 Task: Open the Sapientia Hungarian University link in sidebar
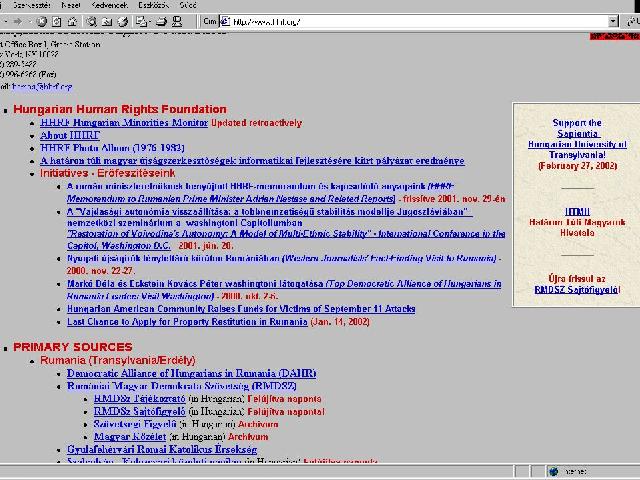coord(577,139)
